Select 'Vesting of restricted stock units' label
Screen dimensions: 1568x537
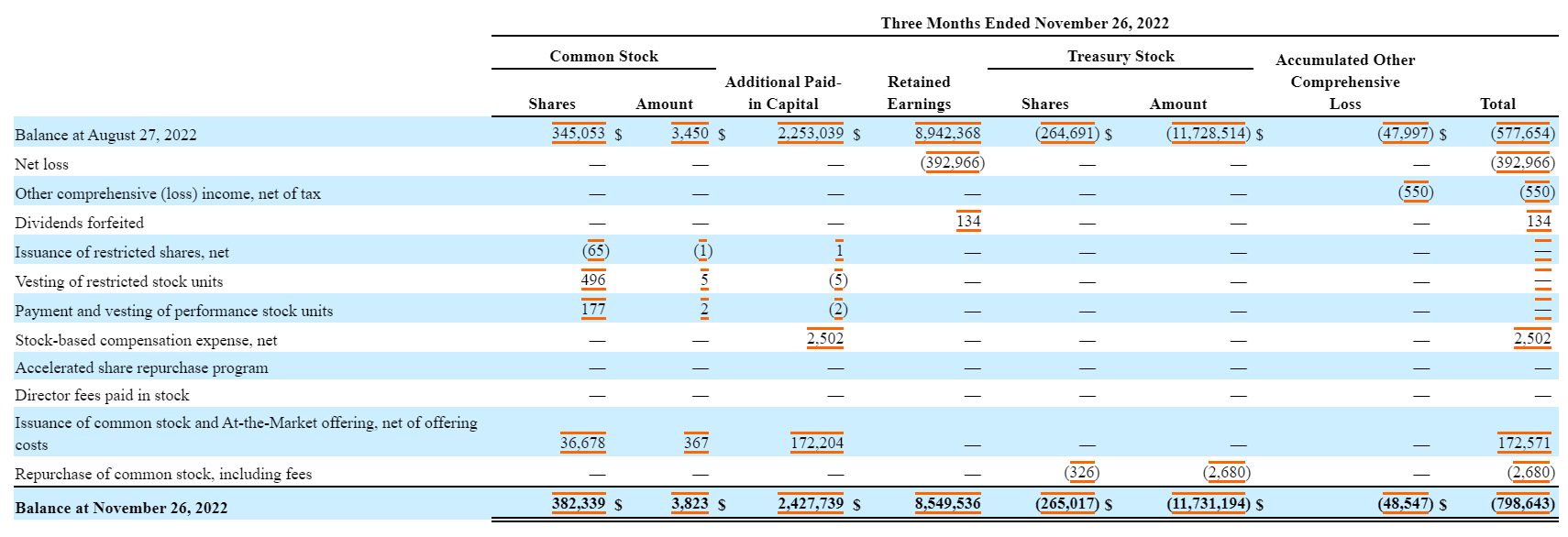[x=118, y=281]
